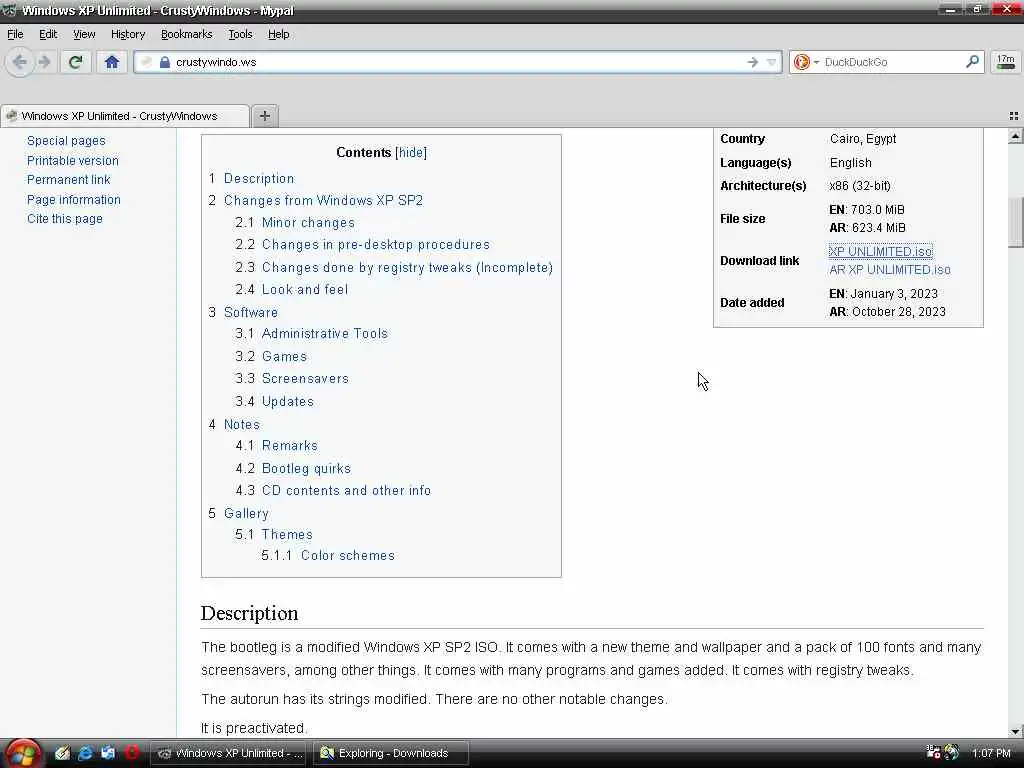Viewport: 1024px width, 768px height.
Task: Focus the crustywindo.ws address field
Action: pyautogui.click(x=457, y=62)
